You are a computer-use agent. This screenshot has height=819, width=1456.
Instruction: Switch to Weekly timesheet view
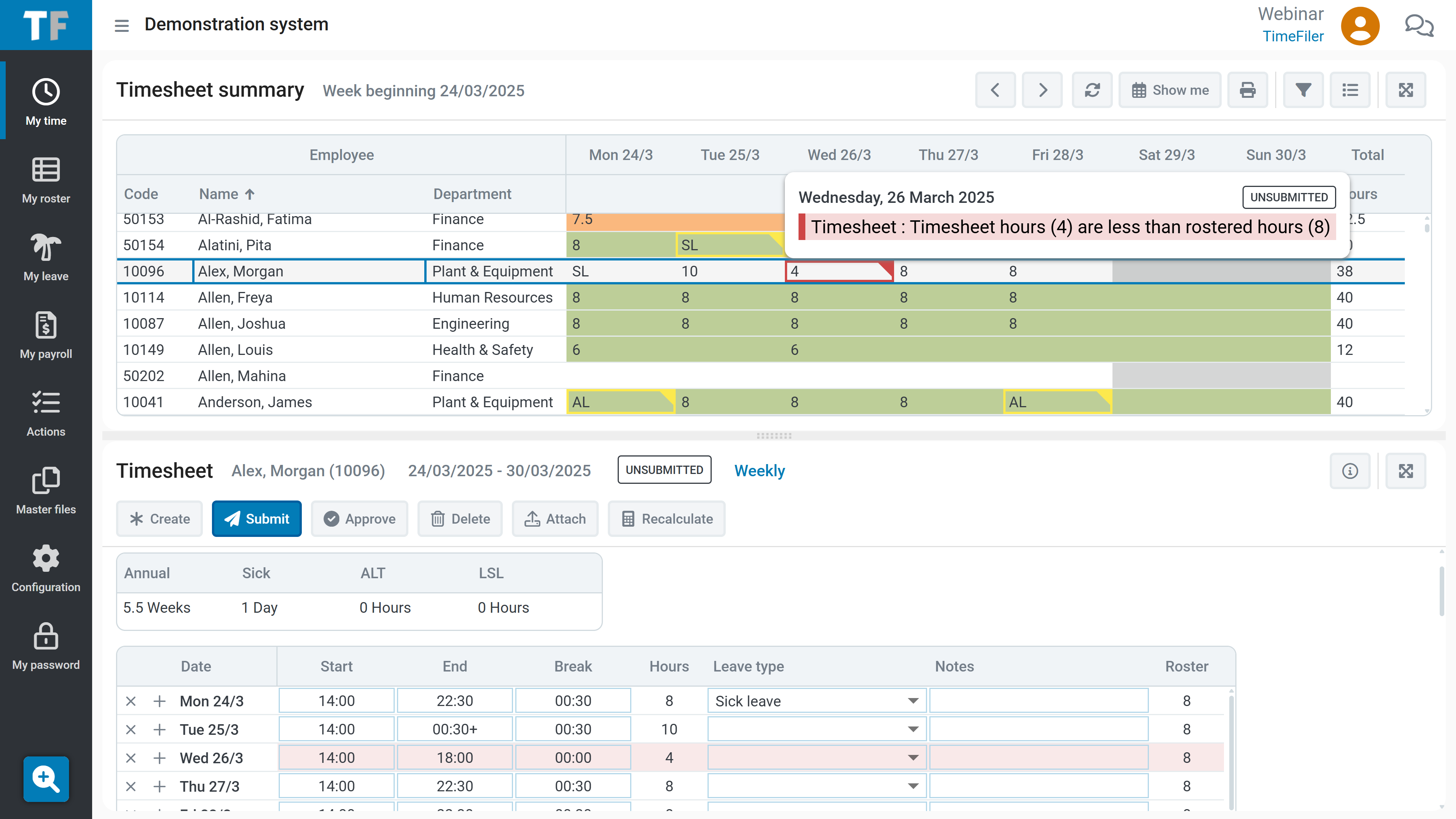point(759,470)
